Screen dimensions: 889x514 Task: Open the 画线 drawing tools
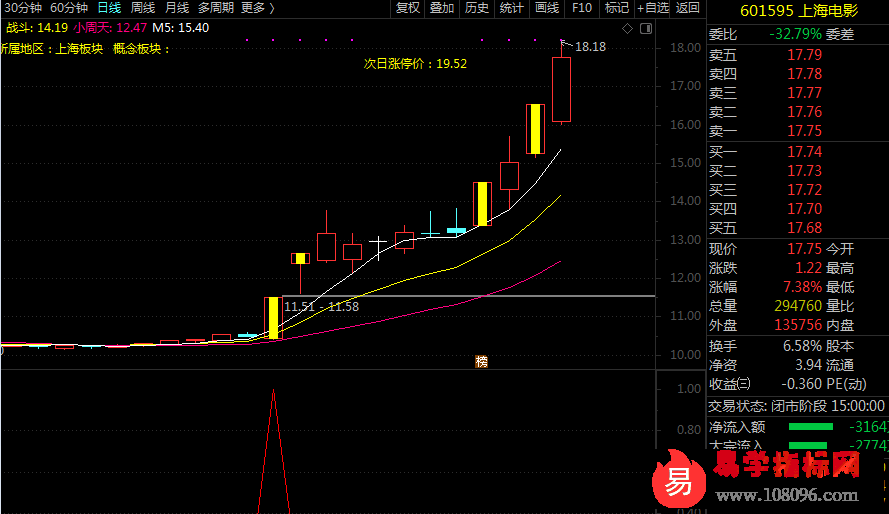[546, 8]
